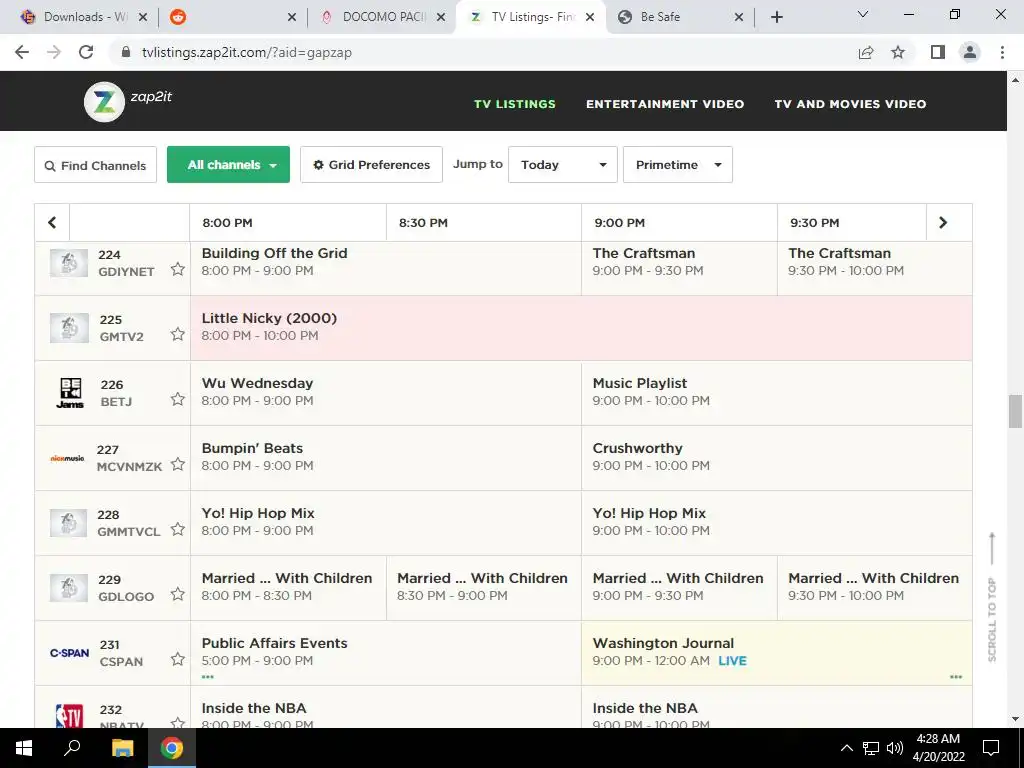Click the zap2it logo
Viewport: 1024px width, 768px height.
point(128,101)
